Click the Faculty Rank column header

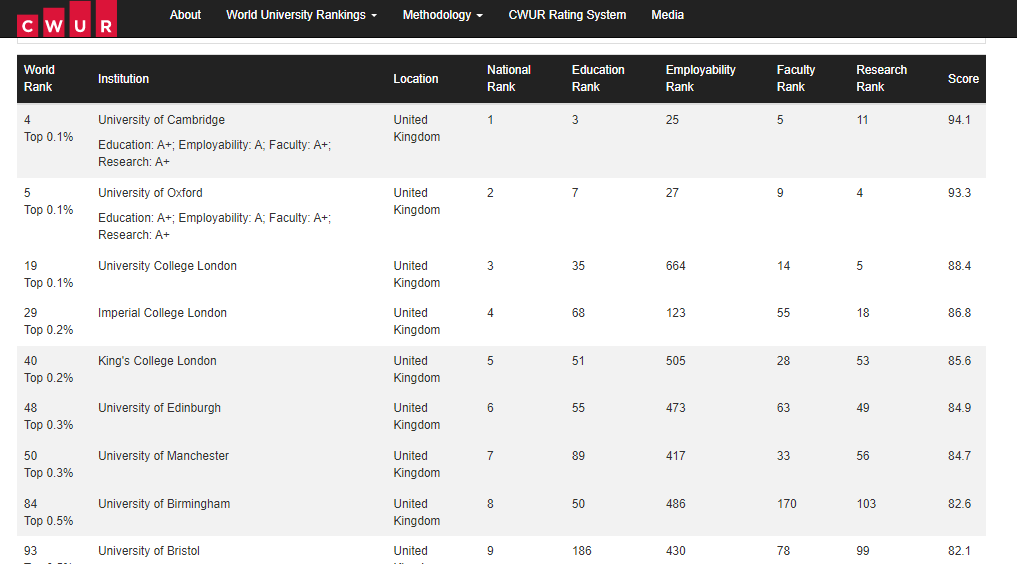pos(796,78)
